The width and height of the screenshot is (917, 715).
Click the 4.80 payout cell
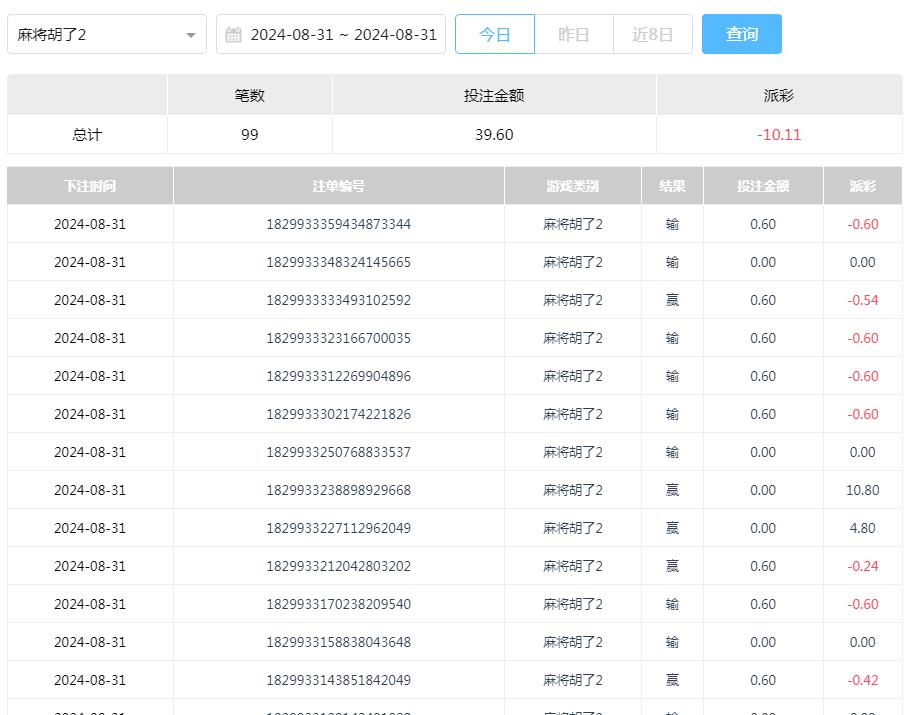pos(862,528)
